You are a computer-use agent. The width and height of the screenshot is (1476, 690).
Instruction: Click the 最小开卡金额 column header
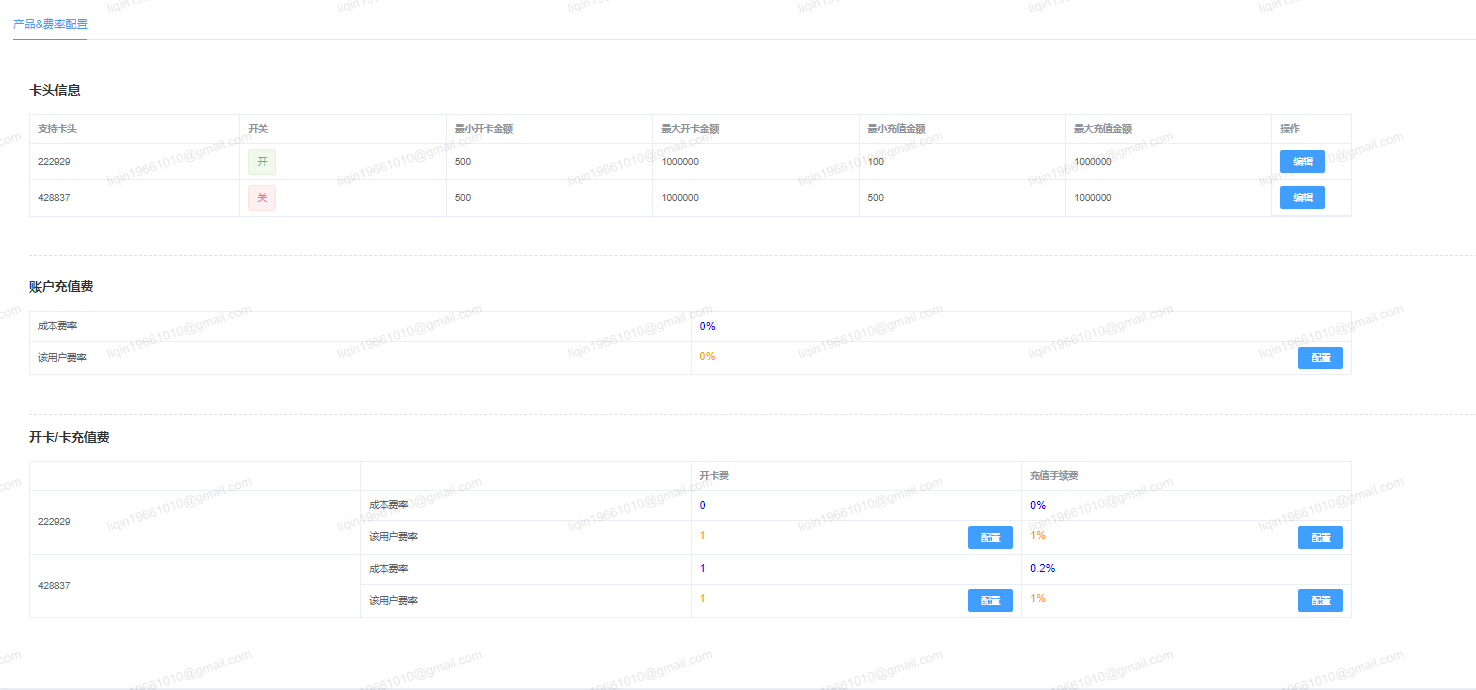coord(484,129)
